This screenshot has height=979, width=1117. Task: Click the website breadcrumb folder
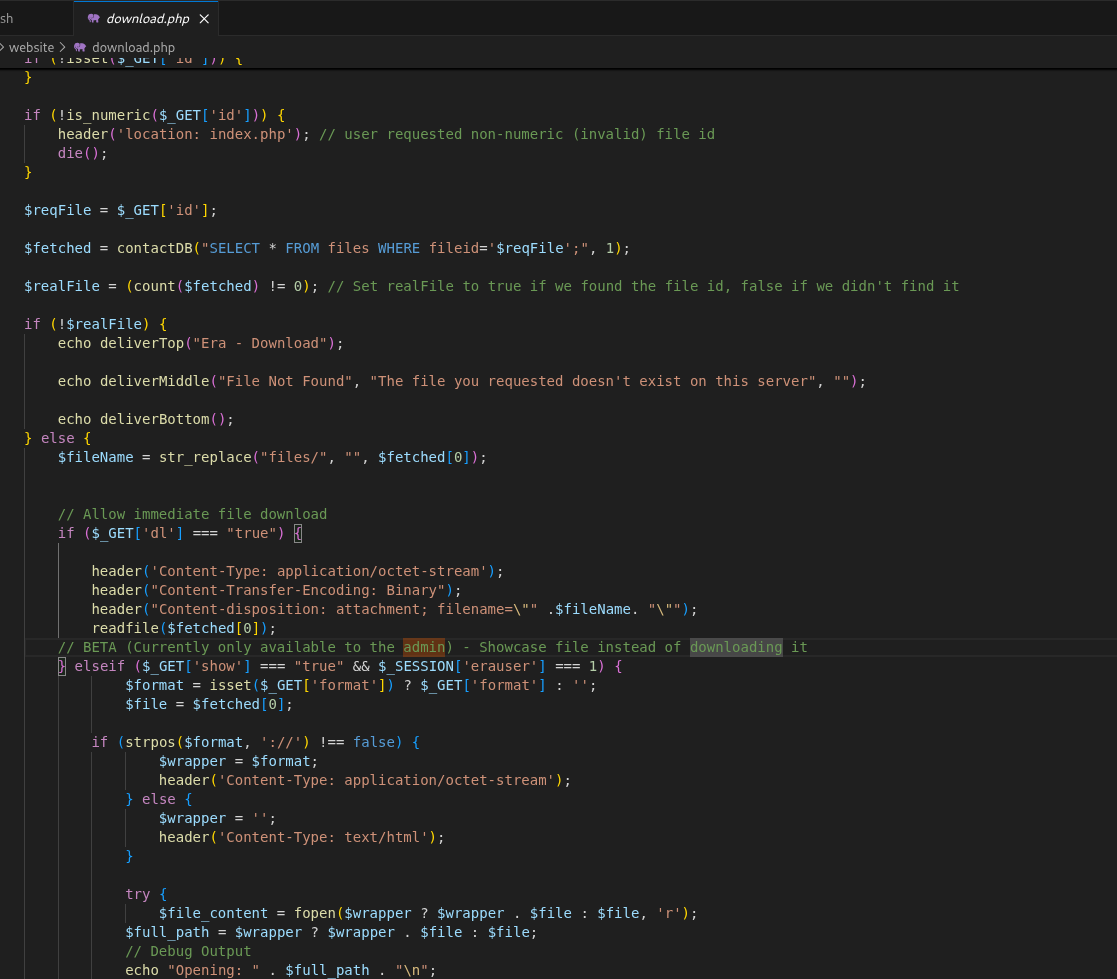click(x=31, y=47)
